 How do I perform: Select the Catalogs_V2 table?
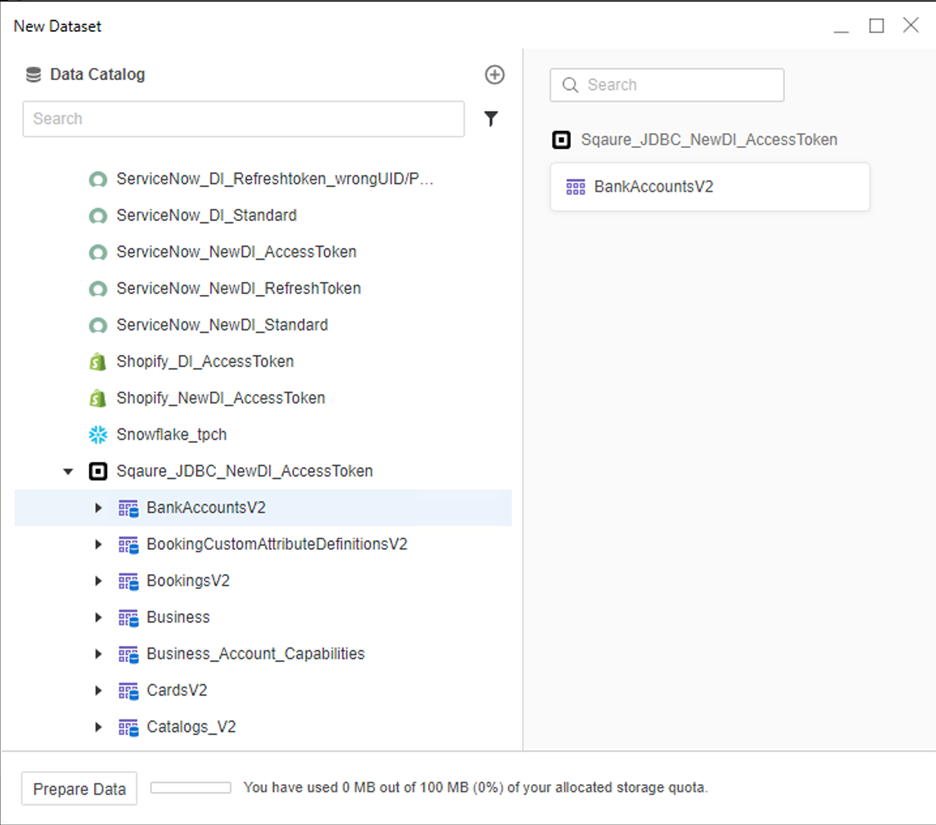(x=191, y=727)
